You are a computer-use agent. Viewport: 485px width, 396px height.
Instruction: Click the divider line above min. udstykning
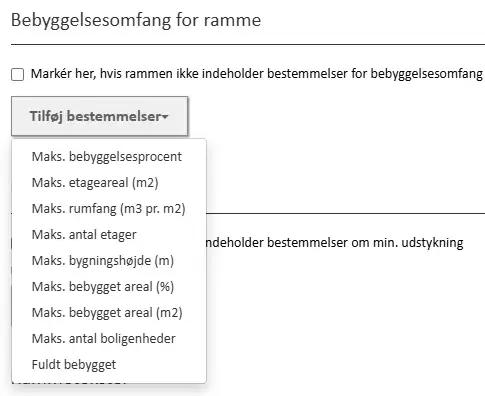346,213
